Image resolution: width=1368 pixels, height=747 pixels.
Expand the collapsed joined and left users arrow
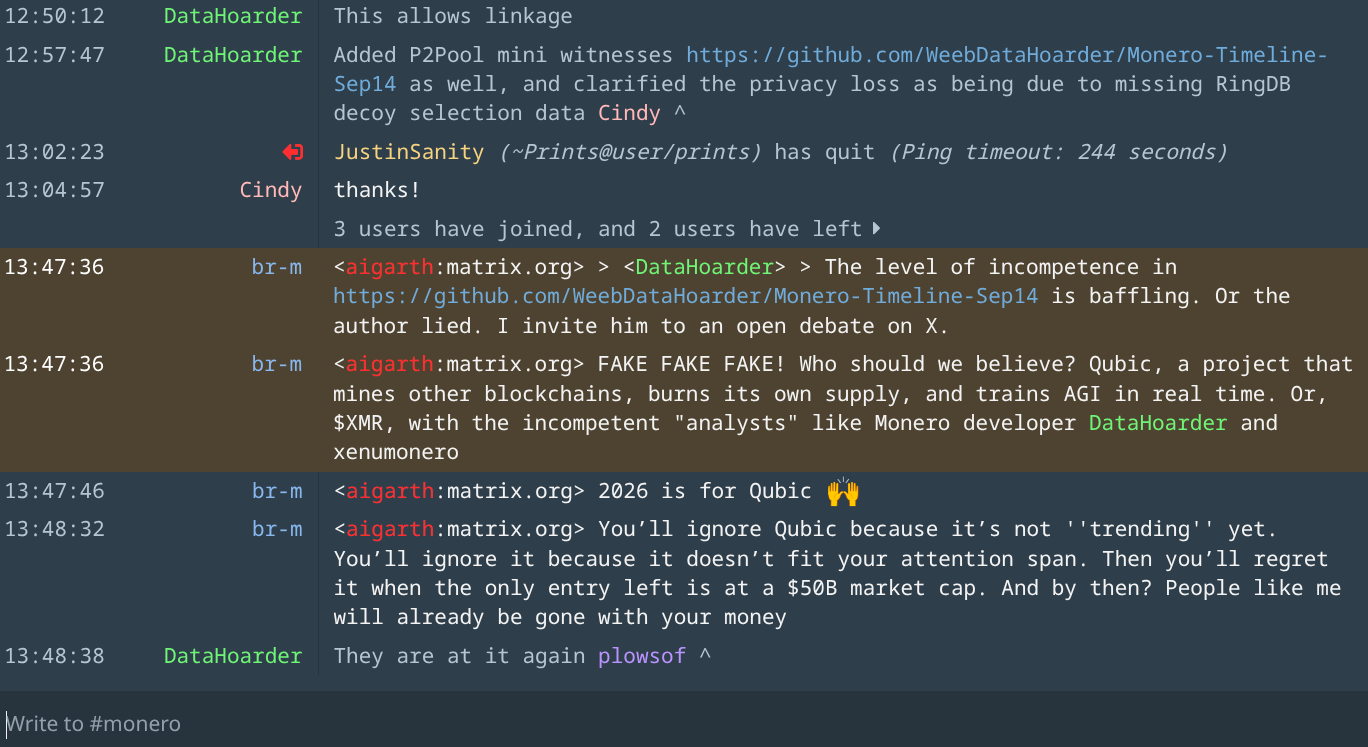[877, 229]
